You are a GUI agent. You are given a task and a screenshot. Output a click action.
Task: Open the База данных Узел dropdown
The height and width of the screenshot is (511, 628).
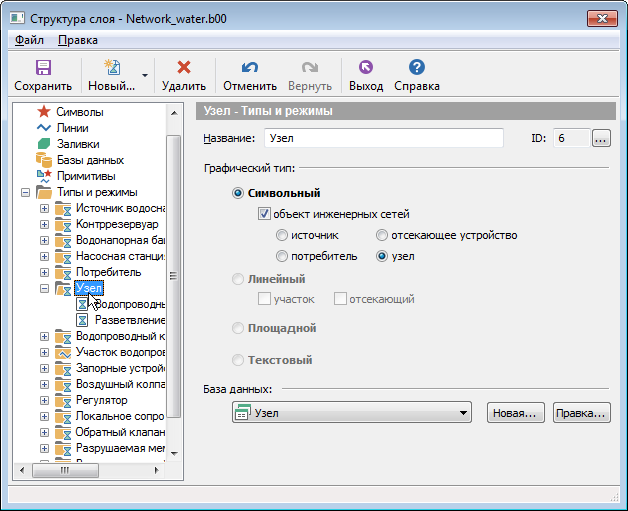(x=462, y=412)
